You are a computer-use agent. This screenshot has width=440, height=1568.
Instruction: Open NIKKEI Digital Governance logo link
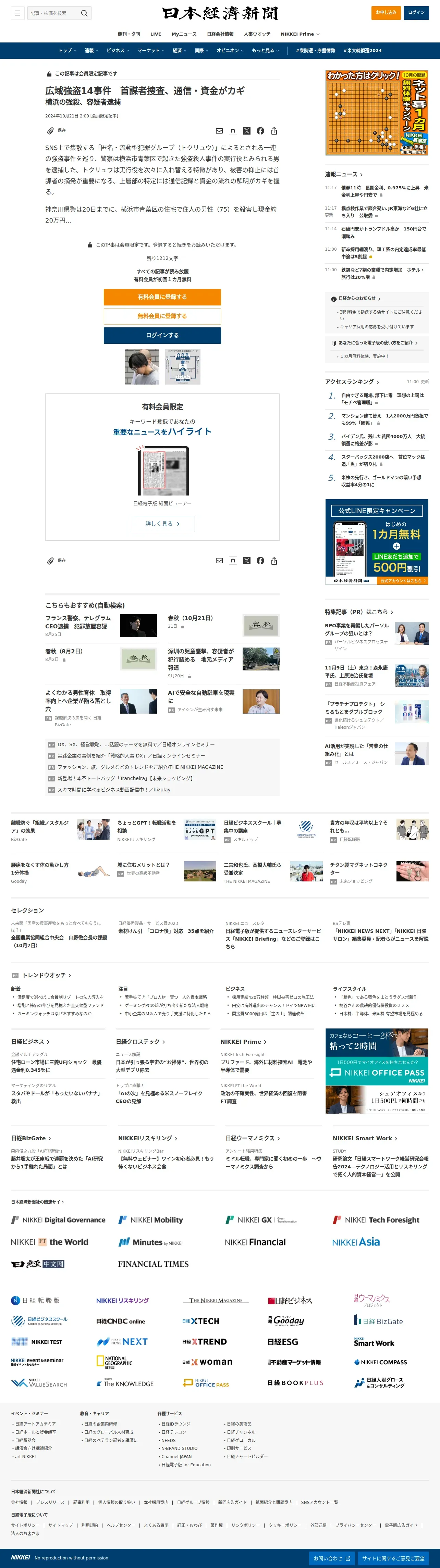(x=59, y=1220)
